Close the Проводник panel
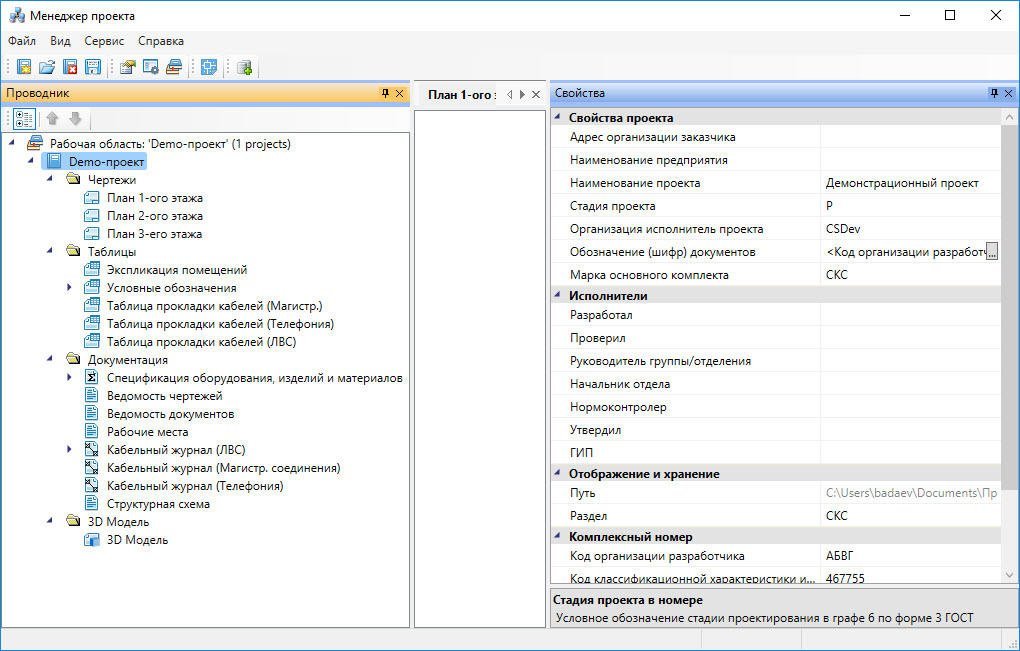Image resolution: width=1020 pixels, height=651 pixels. click(400, 93)
